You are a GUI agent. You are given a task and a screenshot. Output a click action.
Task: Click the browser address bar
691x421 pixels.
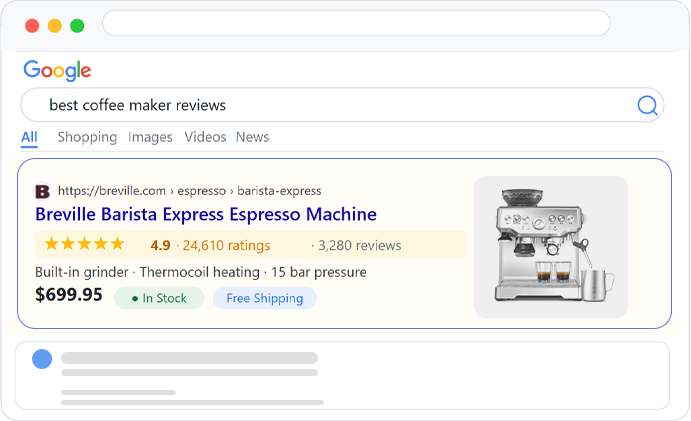(357, 23)
